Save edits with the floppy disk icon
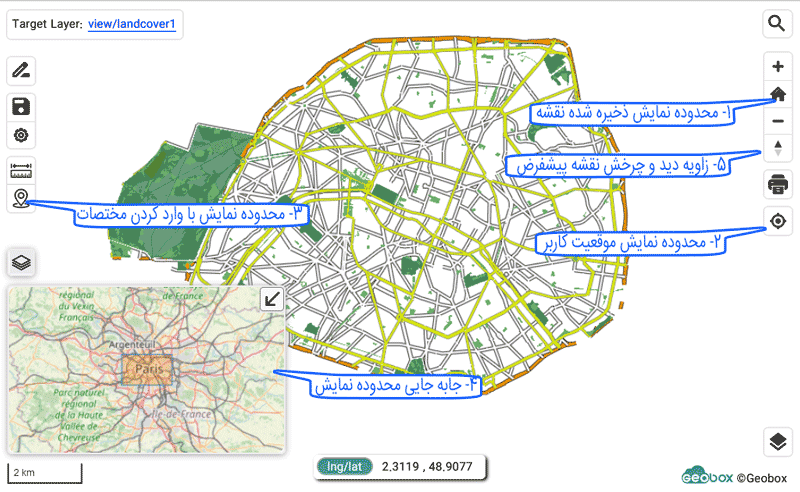The width and height of the screenshot is (800, 492). 21,106
